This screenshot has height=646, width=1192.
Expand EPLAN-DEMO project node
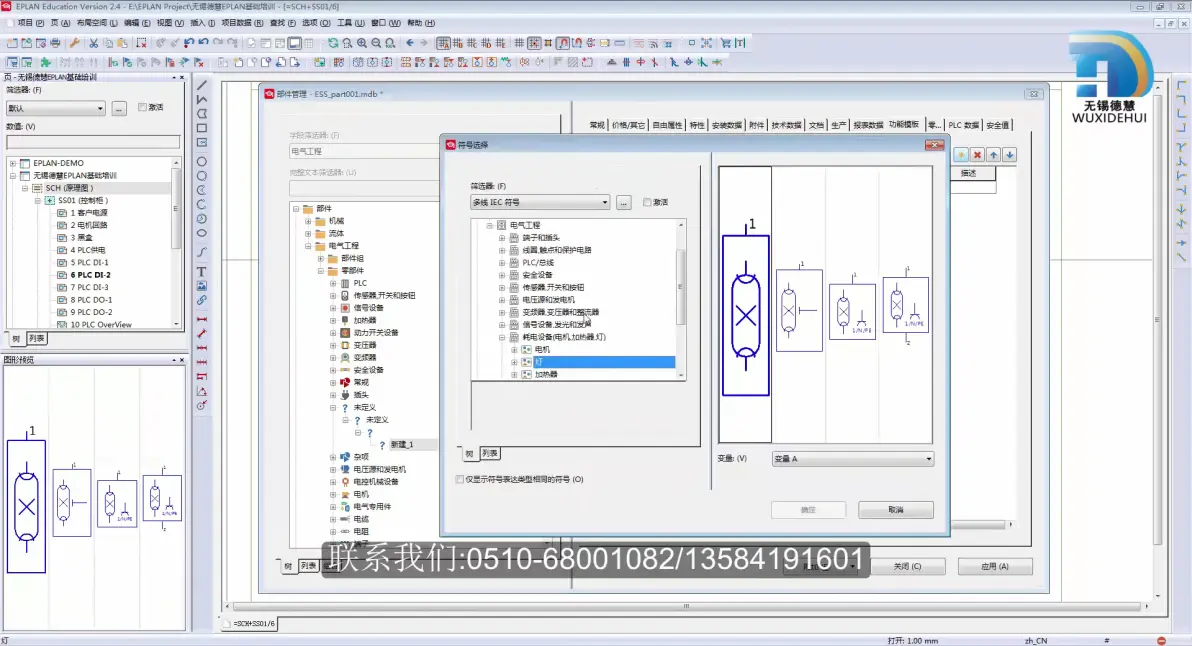tap(13, 163)
